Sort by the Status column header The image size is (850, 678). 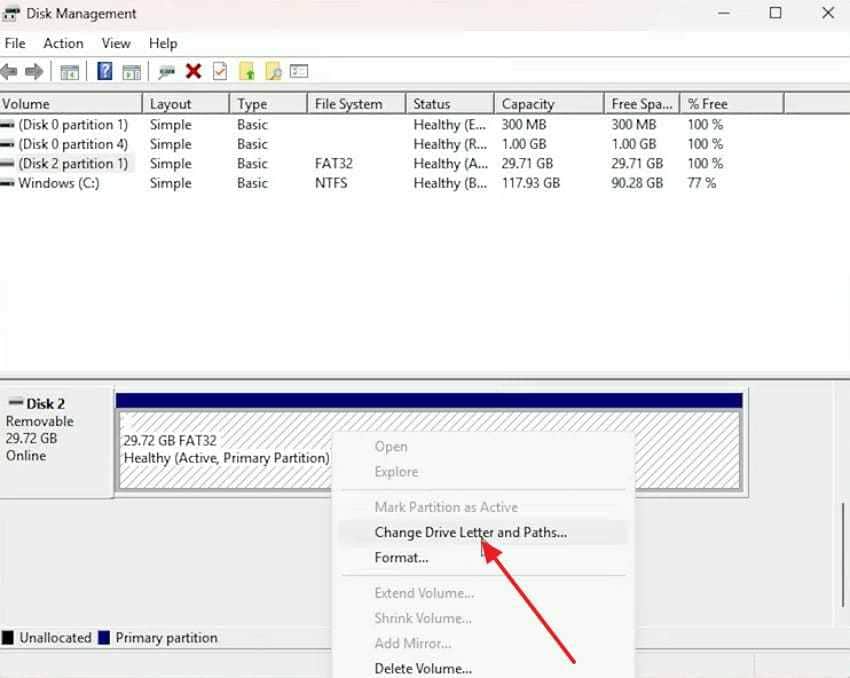450,104
